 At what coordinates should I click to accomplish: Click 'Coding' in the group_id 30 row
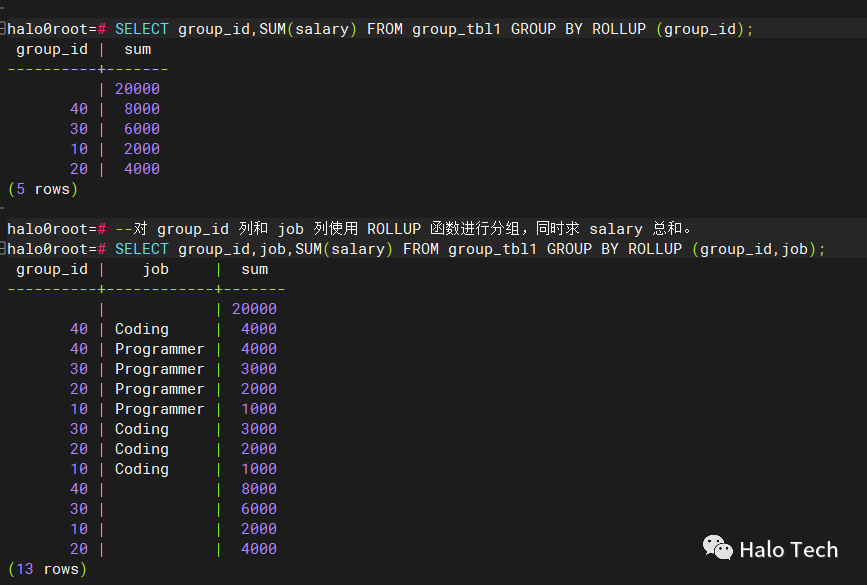point(142,429)
